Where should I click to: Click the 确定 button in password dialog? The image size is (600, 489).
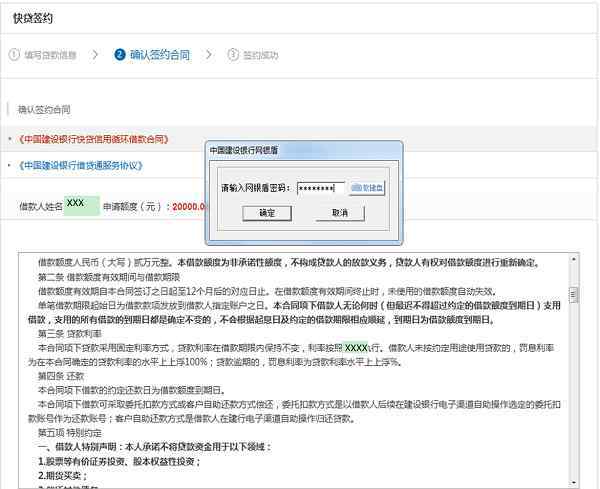tap(267, 213)
